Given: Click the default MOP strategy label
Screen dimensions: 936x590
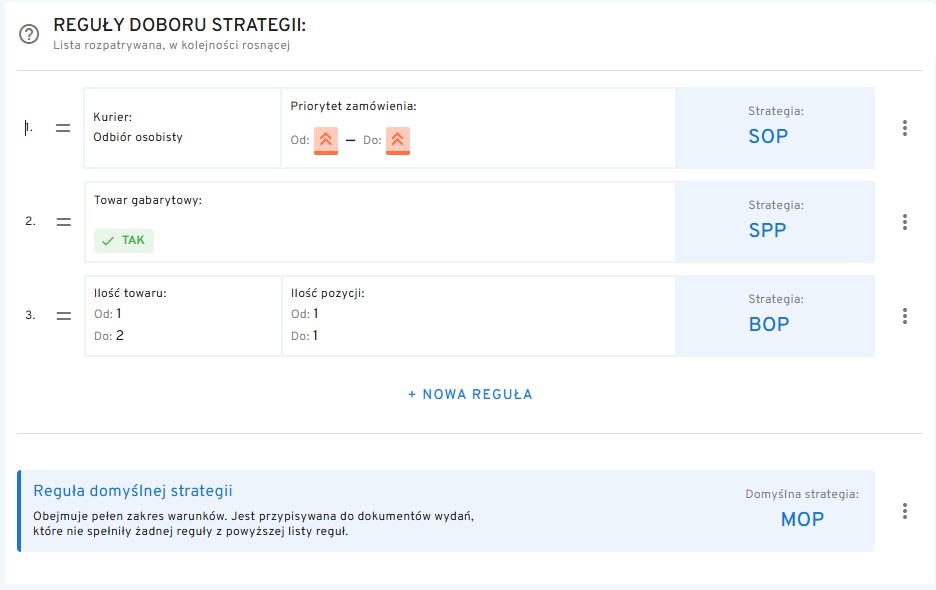Looking at the screenshot, I should click(x=802, y=519).
